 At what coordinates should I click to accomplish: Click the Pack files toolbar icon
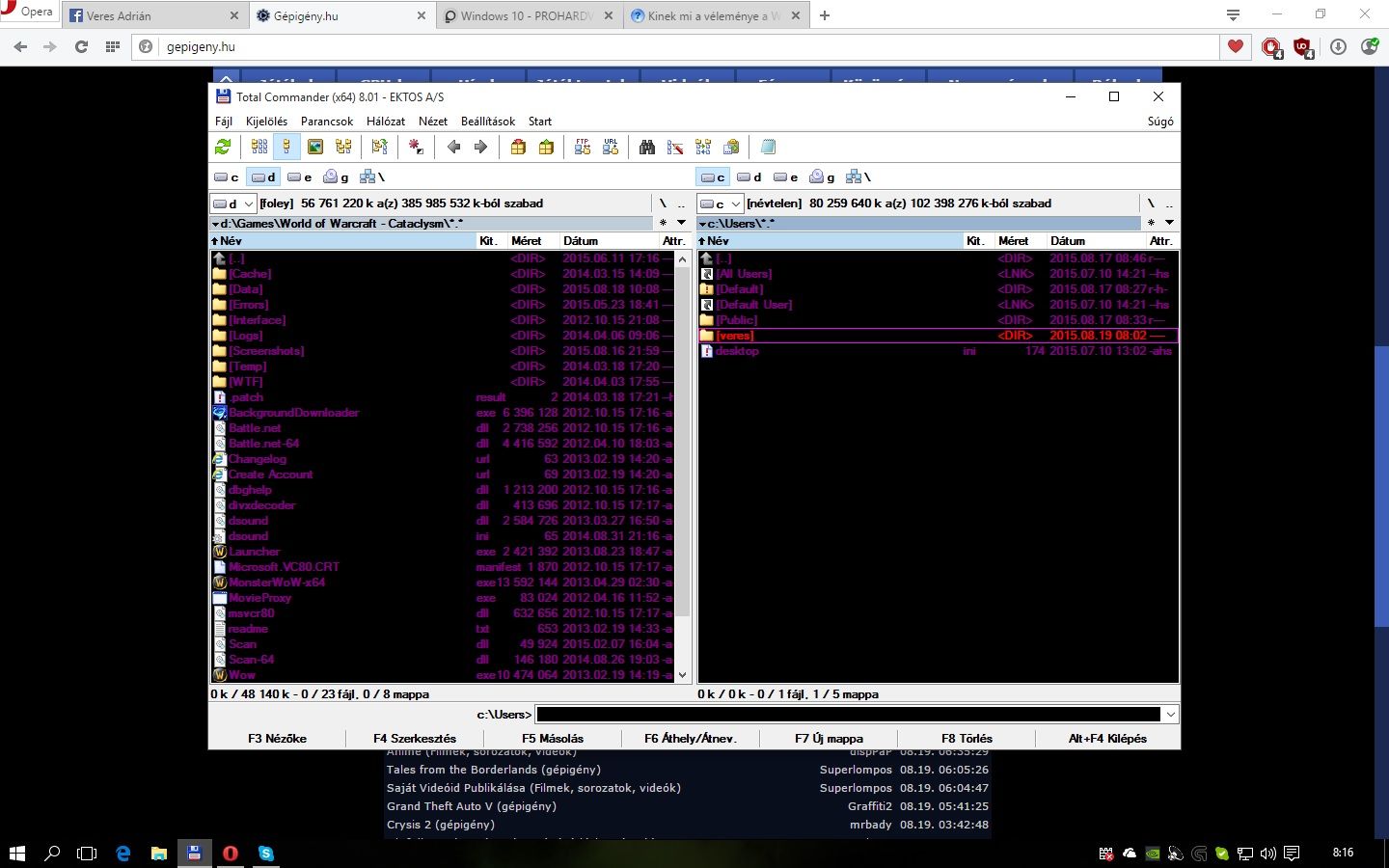(519, 147)
